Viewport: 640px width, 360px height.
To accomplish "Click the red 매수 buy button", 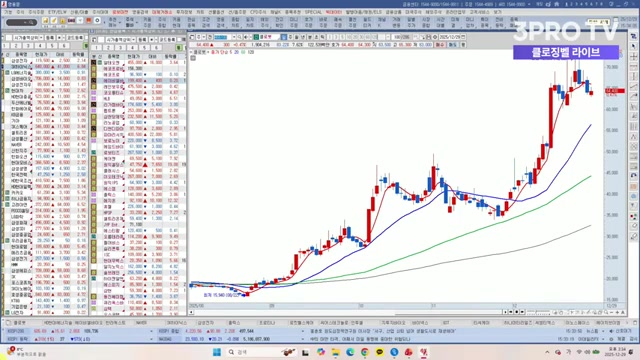I will pyautogui.click(x=440, y=44).
